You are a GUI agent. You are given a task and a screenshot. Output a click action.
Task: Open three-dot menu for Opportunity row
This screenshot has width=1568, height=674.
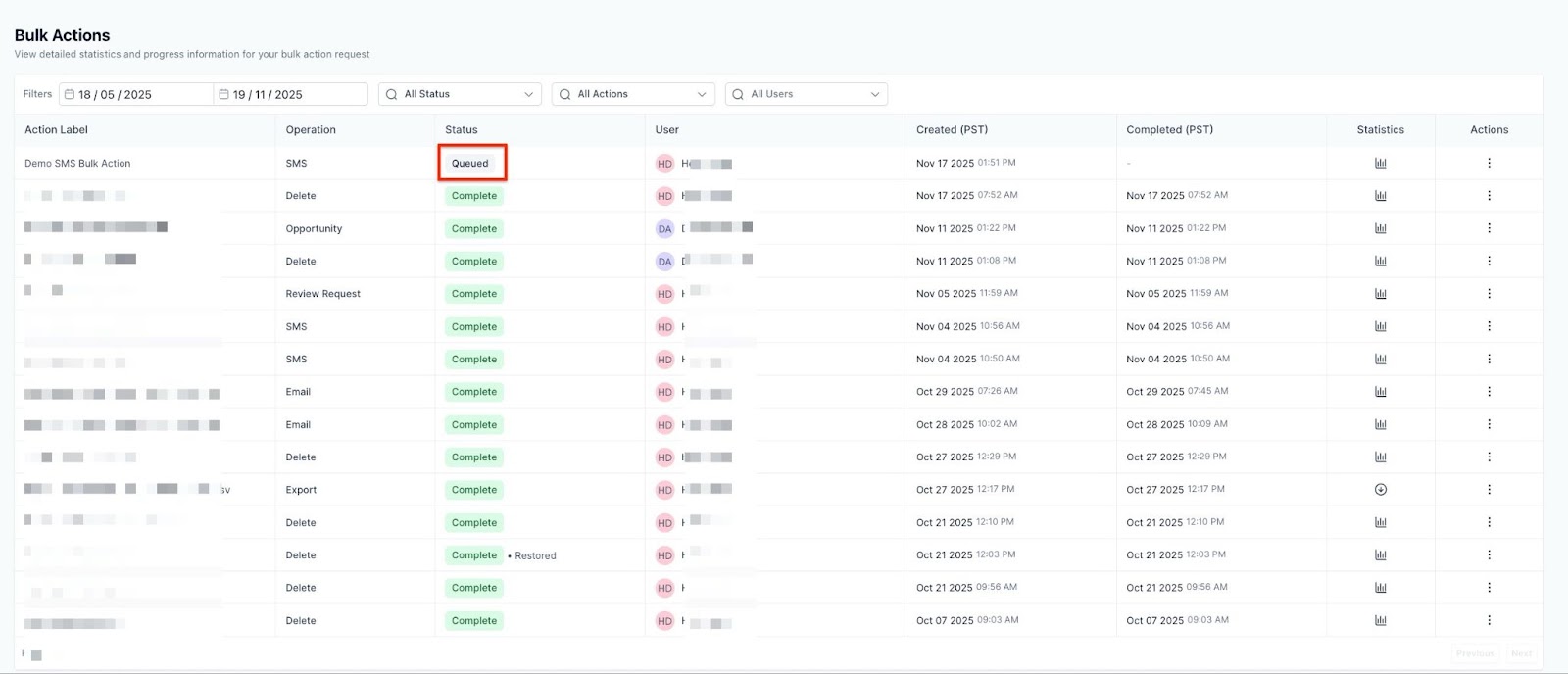tap(1489, 228)
